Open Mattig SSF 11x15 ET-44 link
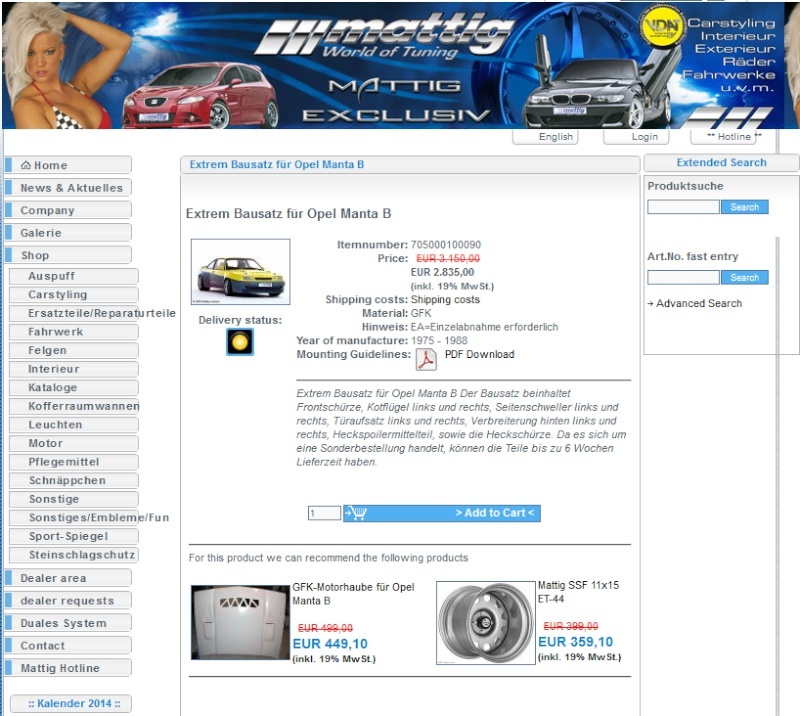The image size is (800, 716). [x=579, y=592]
